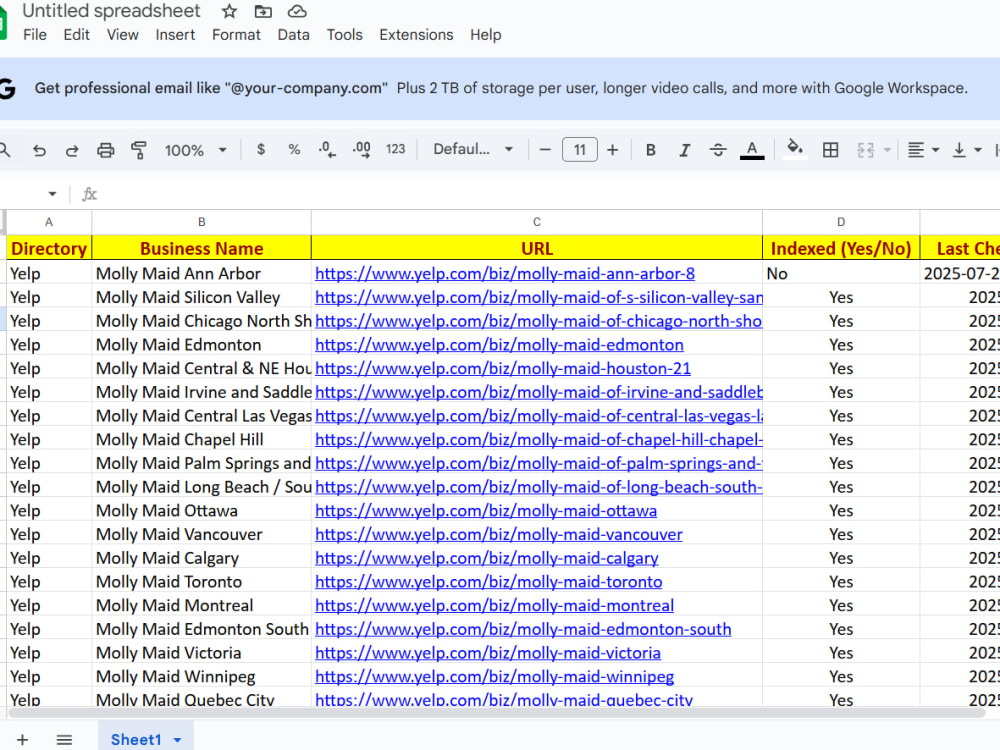Increase font size with plus
Viewport: 1000px width, 750px height.
point(612,150)
